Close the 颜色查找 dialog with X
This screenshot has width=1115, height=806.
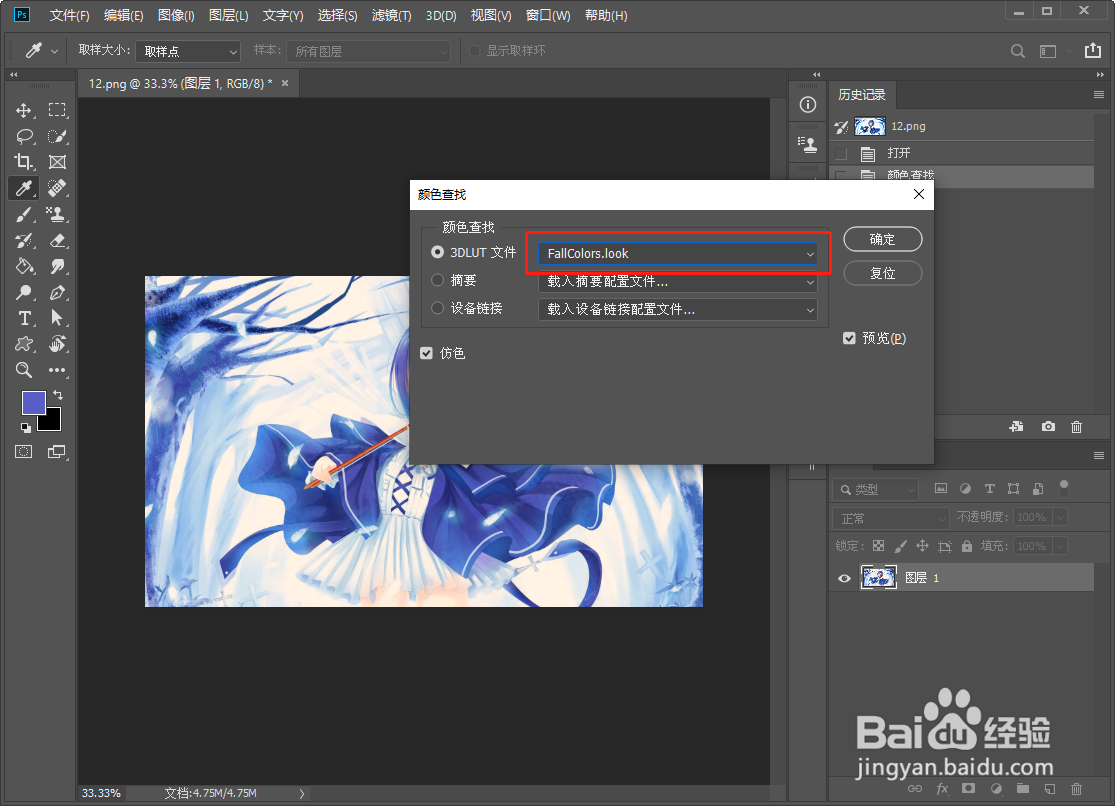click(x=919, y=194)
